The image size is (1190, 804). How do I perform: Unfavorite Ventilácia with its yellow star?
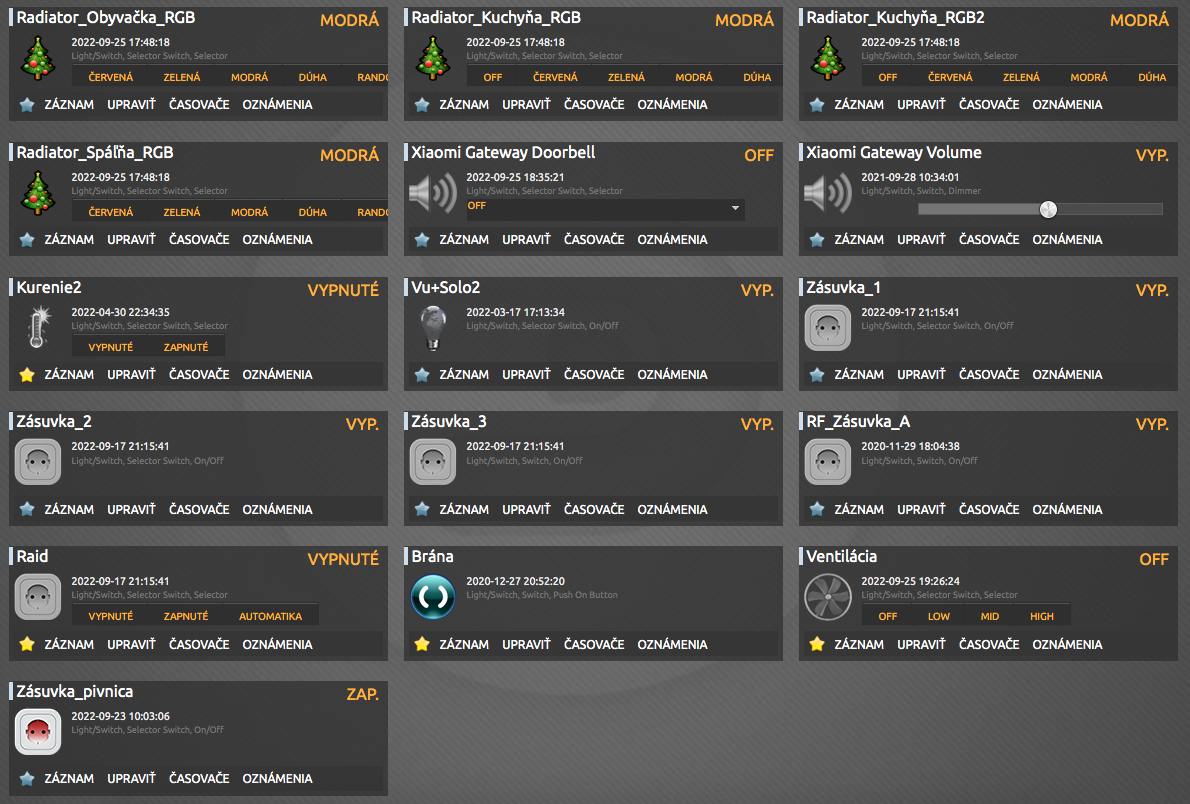[x=817, y=644]
